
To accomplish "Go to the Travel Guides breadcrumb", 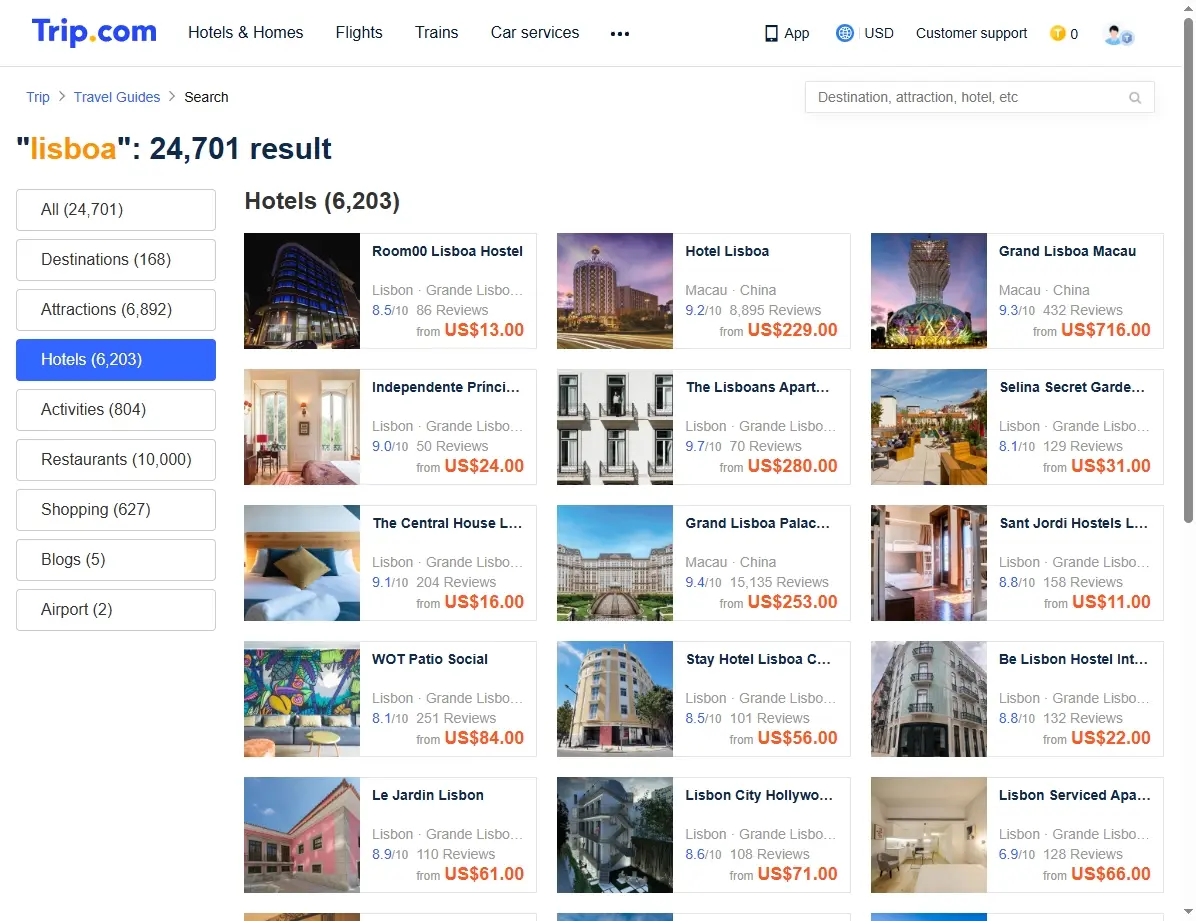I will pyautogui.click(x=117, y=97).
